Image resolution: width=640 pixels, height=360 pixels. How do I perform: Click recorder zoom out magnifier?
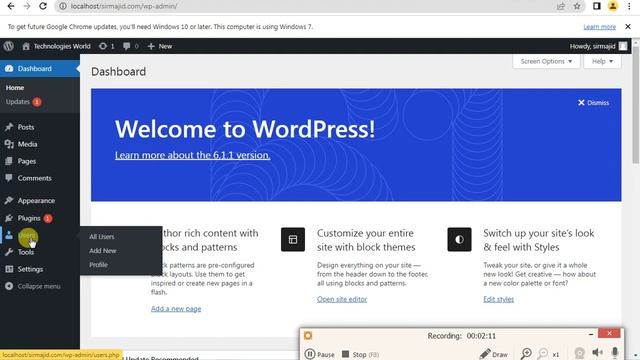542,353
